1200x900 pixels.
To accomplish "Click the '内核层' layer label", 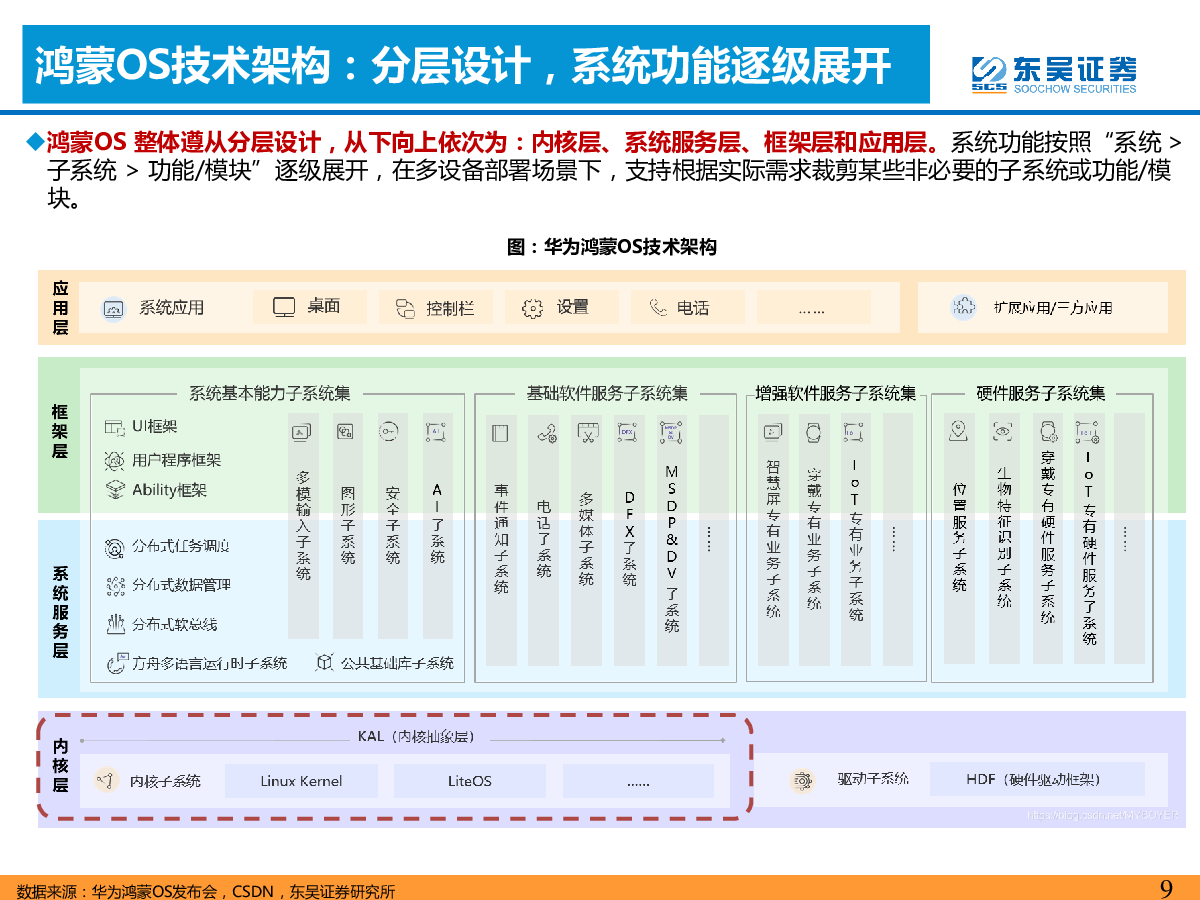I will pyautogui.click(x=60, y=764).
